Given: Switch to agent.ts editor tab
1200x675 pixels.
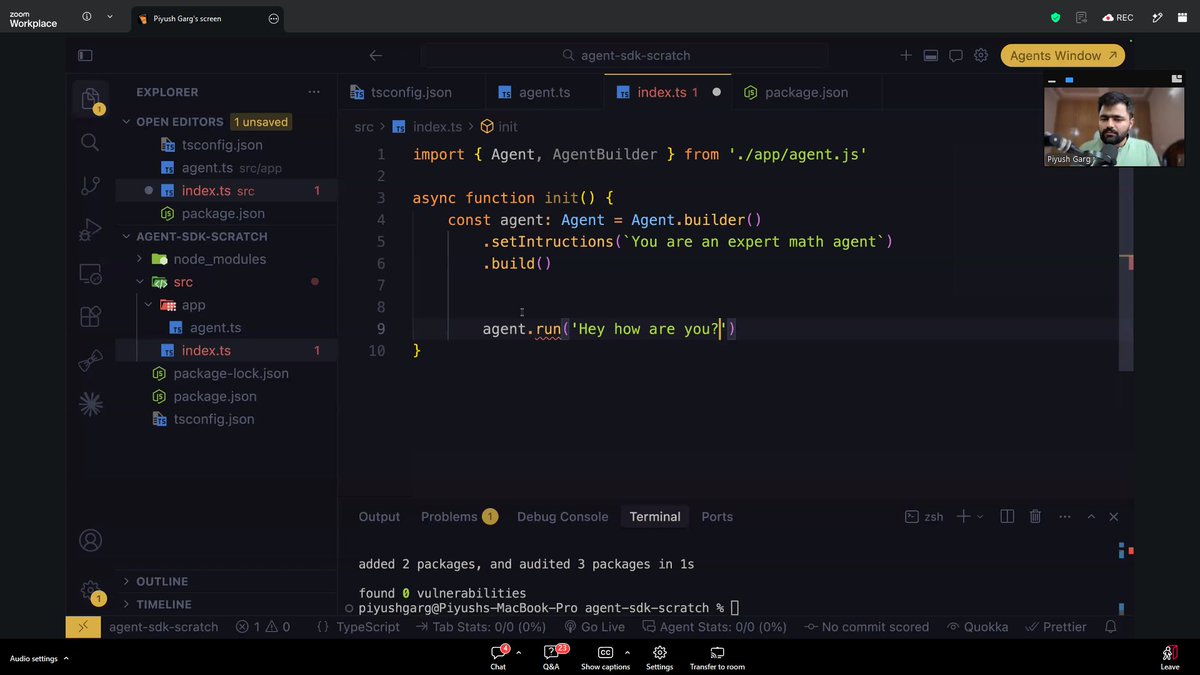Looking at the screenshot, I should tap(544, 92).
